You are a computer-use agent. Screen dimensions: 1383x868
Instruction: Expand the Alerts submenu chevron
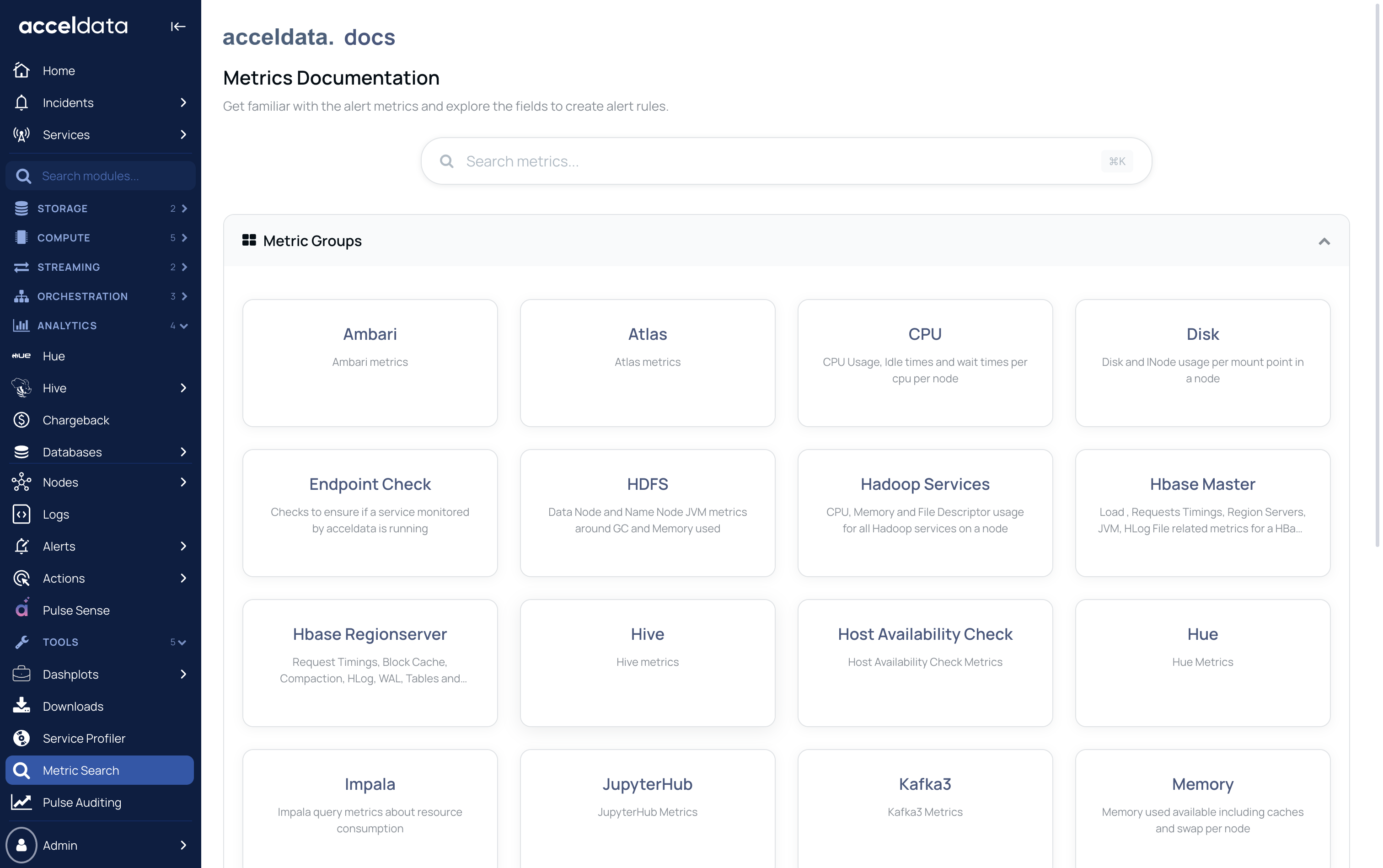tap(184, 547)
